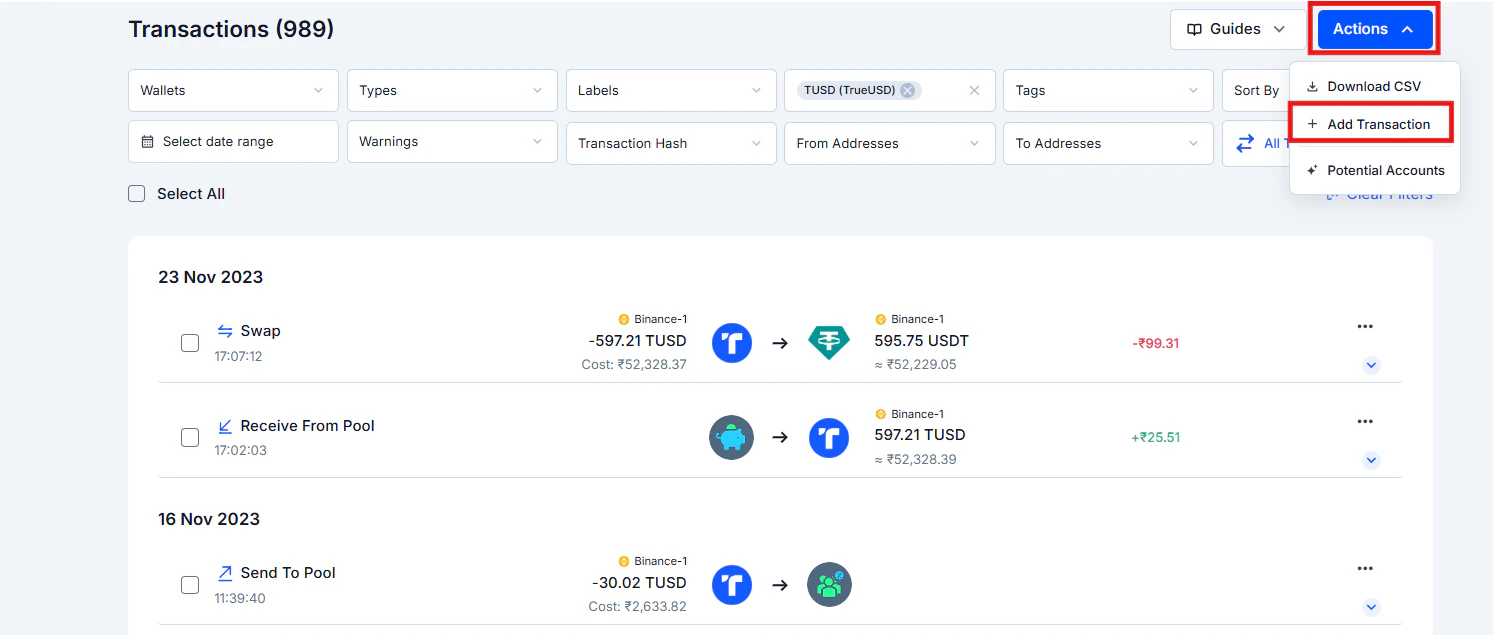The height and width of the screenshot is (635, 1493).
Task: Open the Select date range picker
Action: click(233, 142)
